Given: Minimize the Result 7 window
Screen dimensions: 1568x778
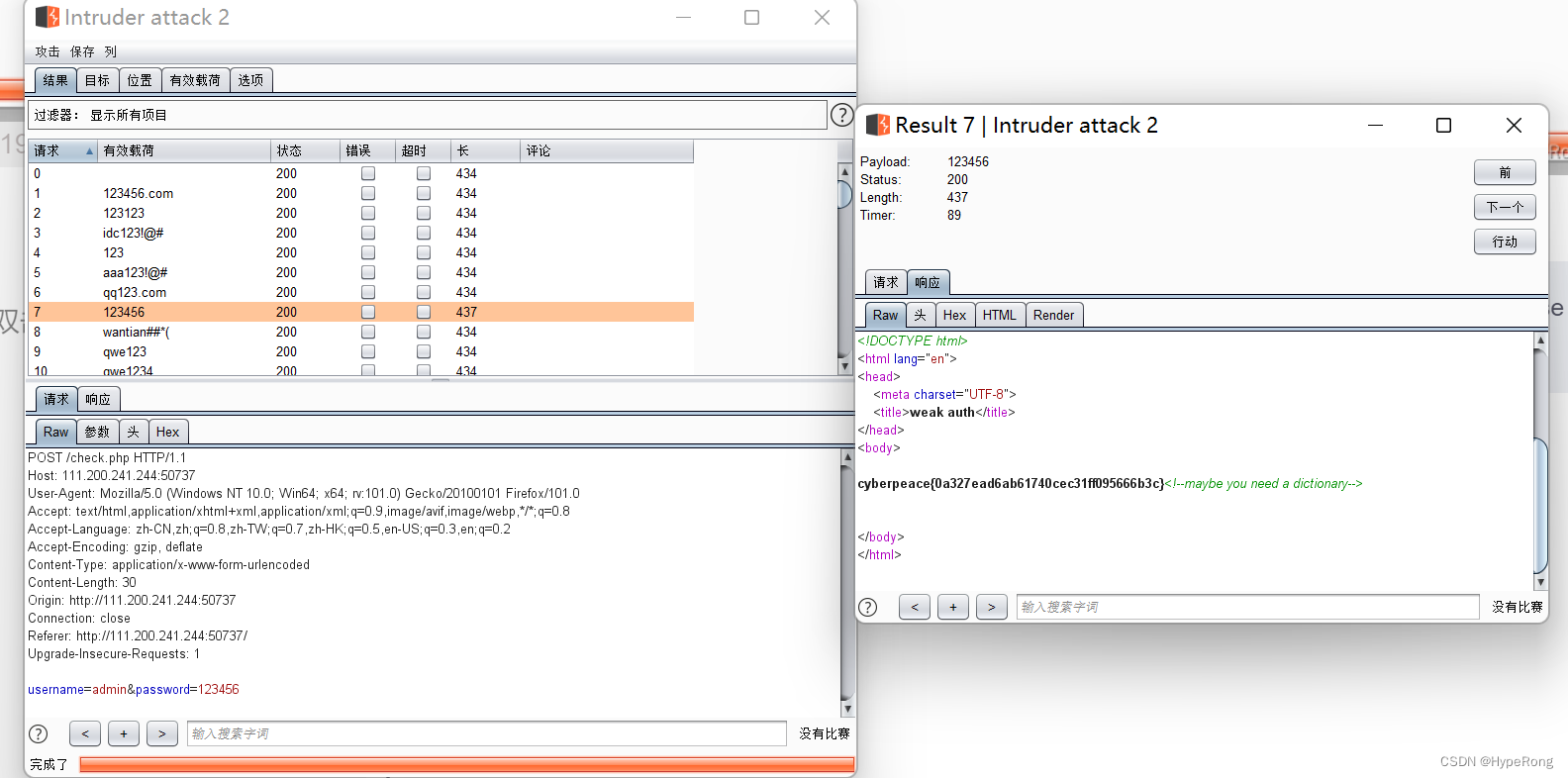Looking at the screenshot, I should [x=1375, y=125].
